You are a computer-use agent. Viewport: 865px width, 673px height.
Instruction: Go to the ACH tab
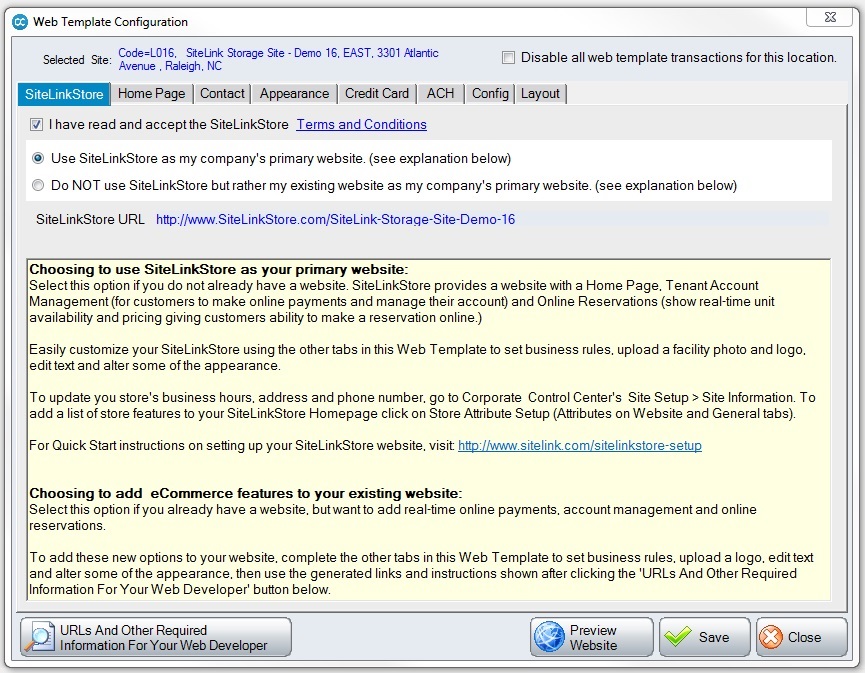(x=440, y=94)
